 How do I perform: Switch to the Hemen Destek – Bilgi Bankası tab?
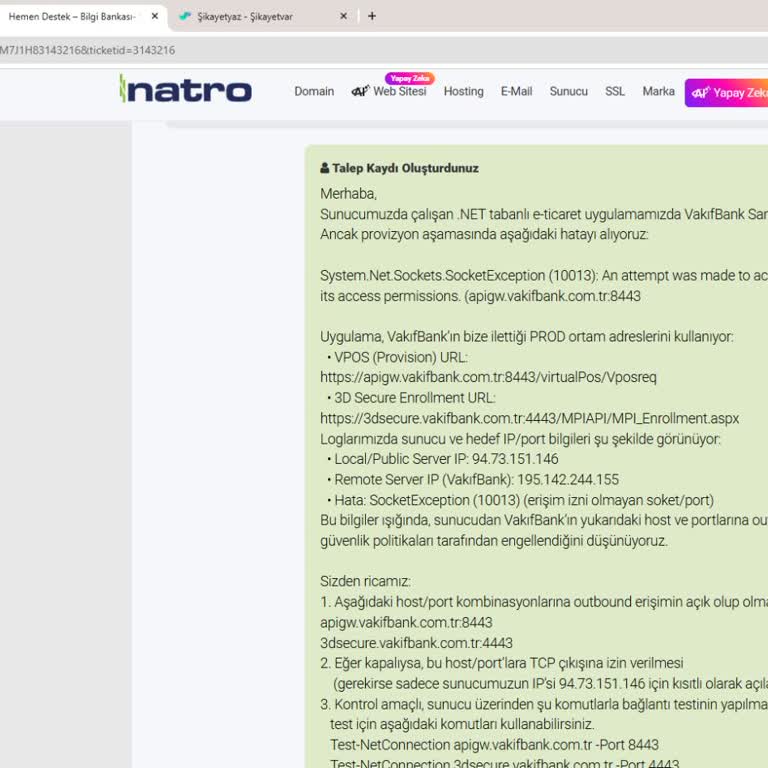[x=72, y=17]
